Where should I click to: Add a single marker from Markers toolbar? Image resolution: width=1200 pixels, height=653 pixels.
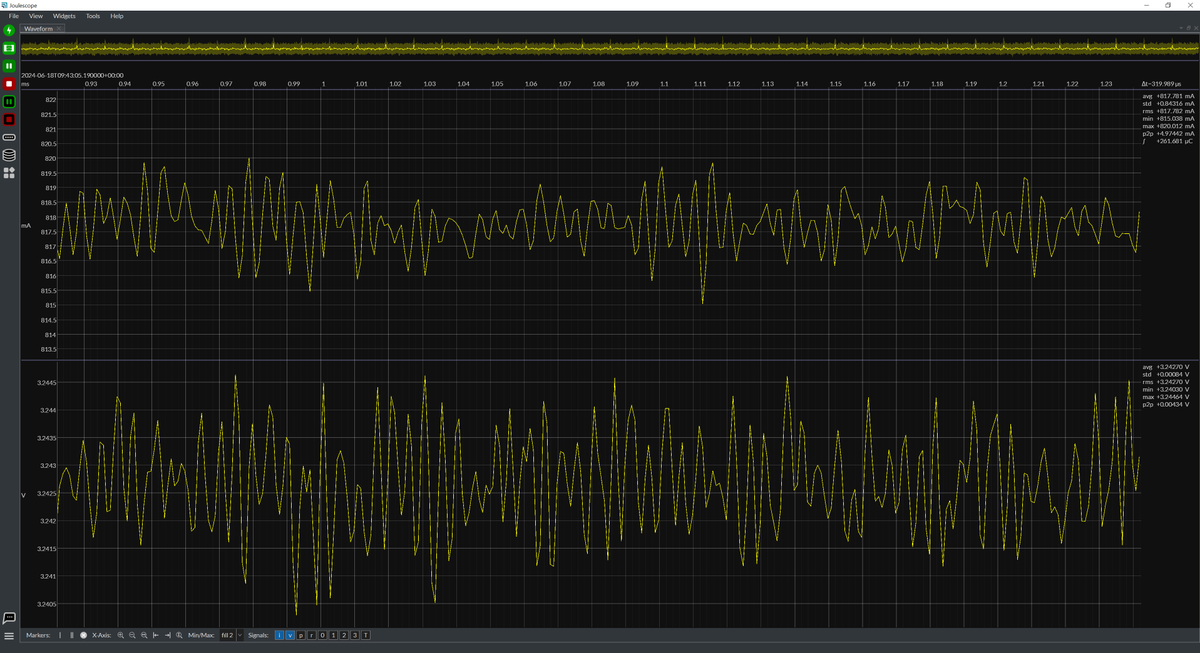pos(60,635)
